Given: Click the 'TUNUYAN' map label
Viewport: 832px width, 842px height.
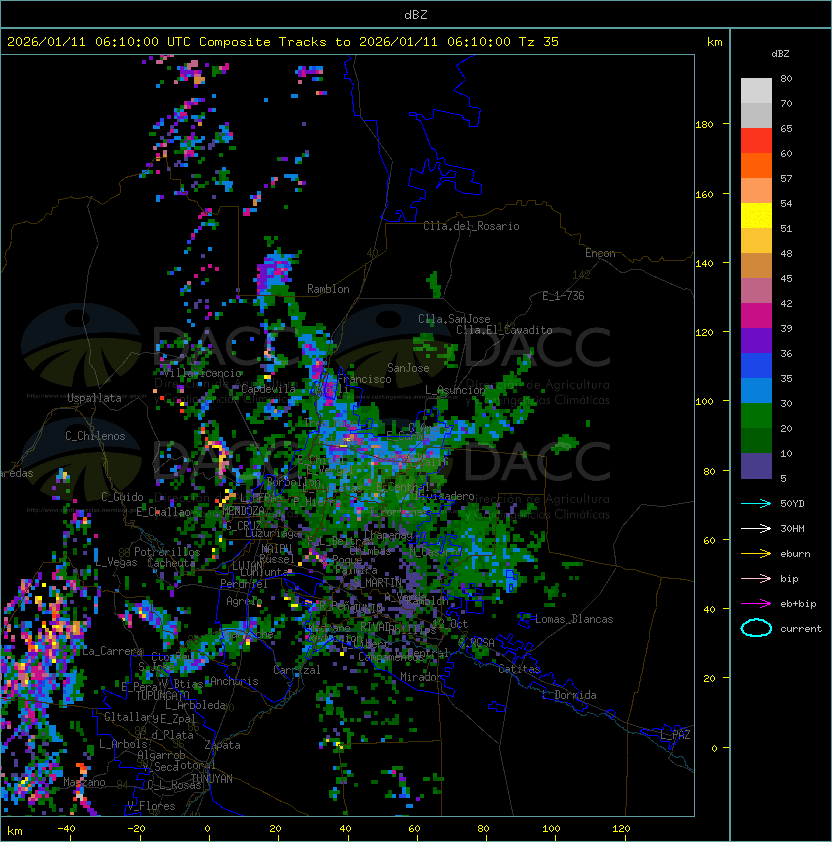Looking at the screenshot, I should coord(212,779).
